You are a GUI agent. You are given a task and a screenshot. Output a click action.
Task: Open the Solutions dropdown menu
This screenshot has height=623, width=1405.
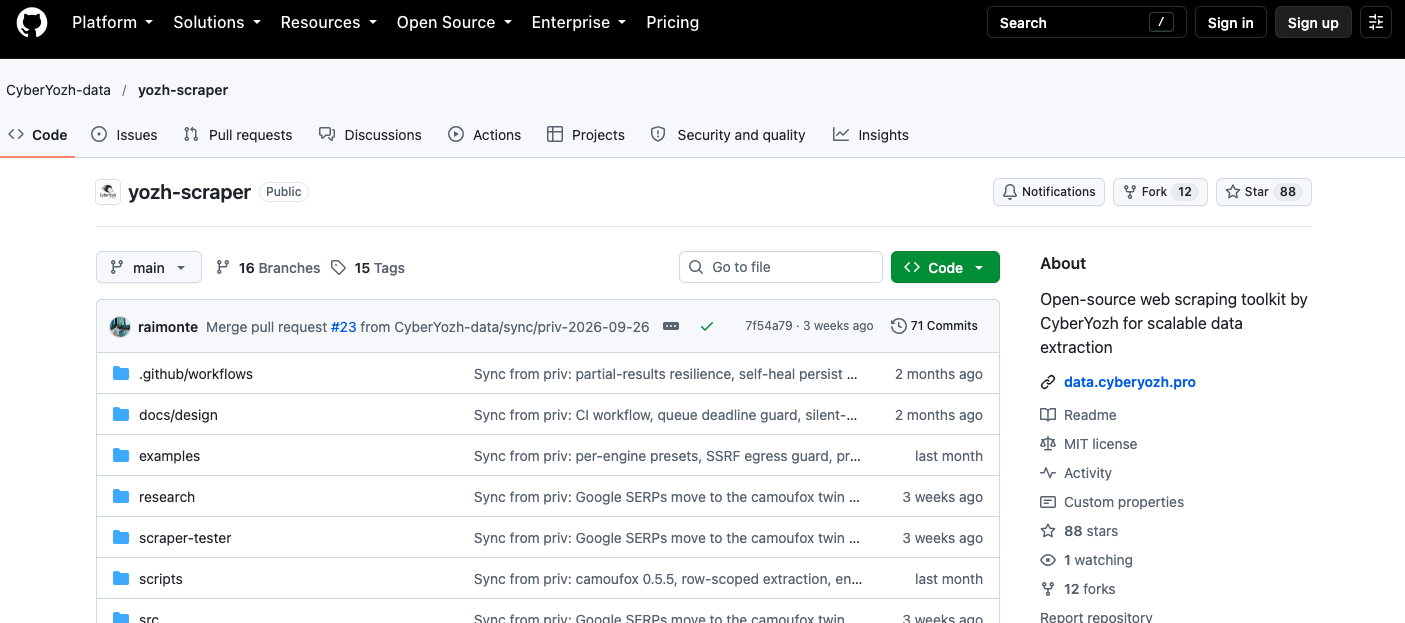(217, 22)
